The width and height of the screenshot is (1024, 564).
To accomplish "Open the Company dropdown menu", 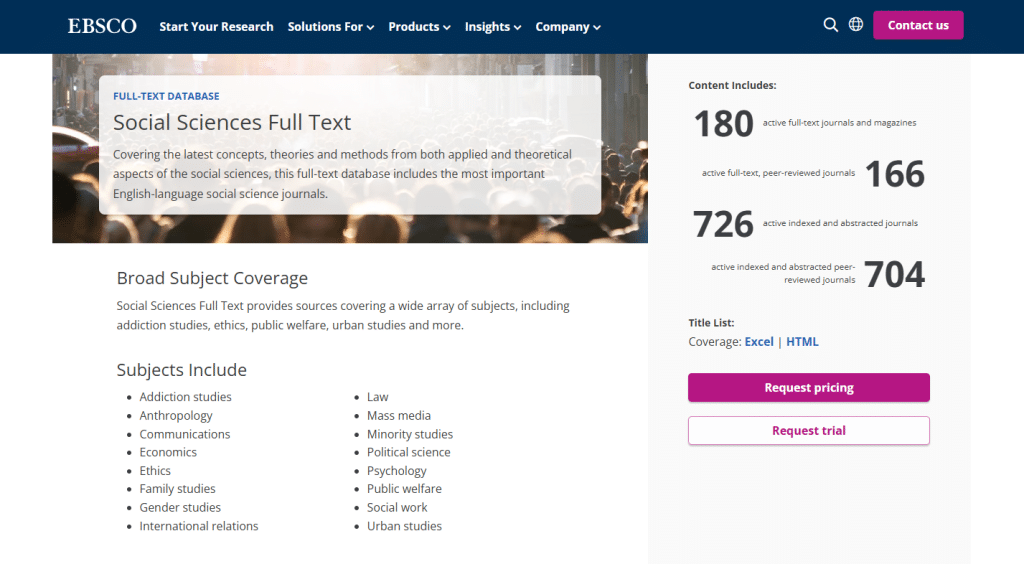I will pos(568,27).
